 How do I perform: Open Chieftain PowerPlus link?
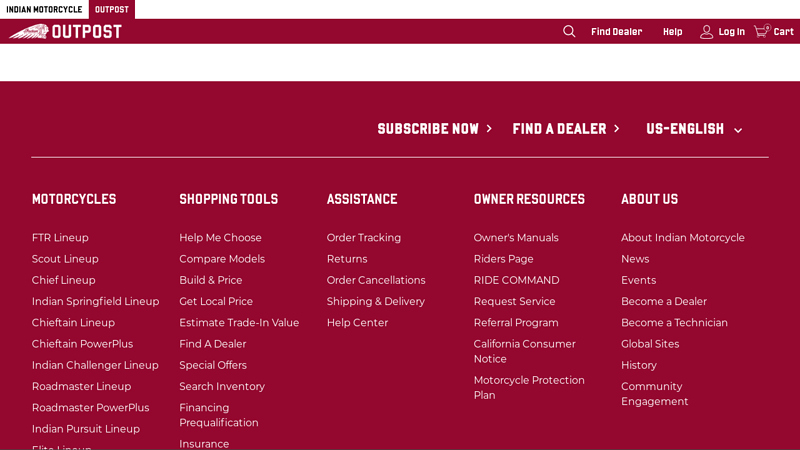[x=82, y=344]
